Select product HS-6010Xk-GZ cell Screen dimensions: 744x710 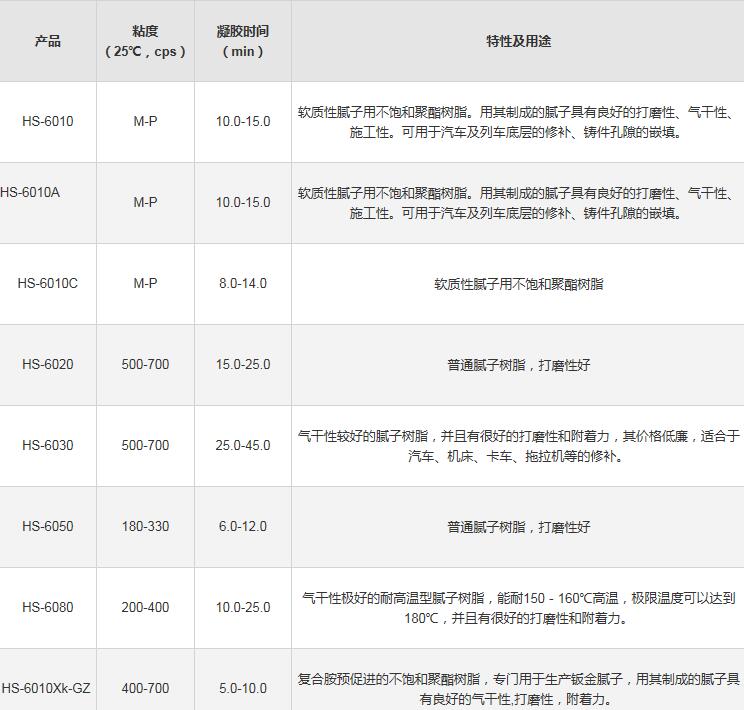point(46,688)
